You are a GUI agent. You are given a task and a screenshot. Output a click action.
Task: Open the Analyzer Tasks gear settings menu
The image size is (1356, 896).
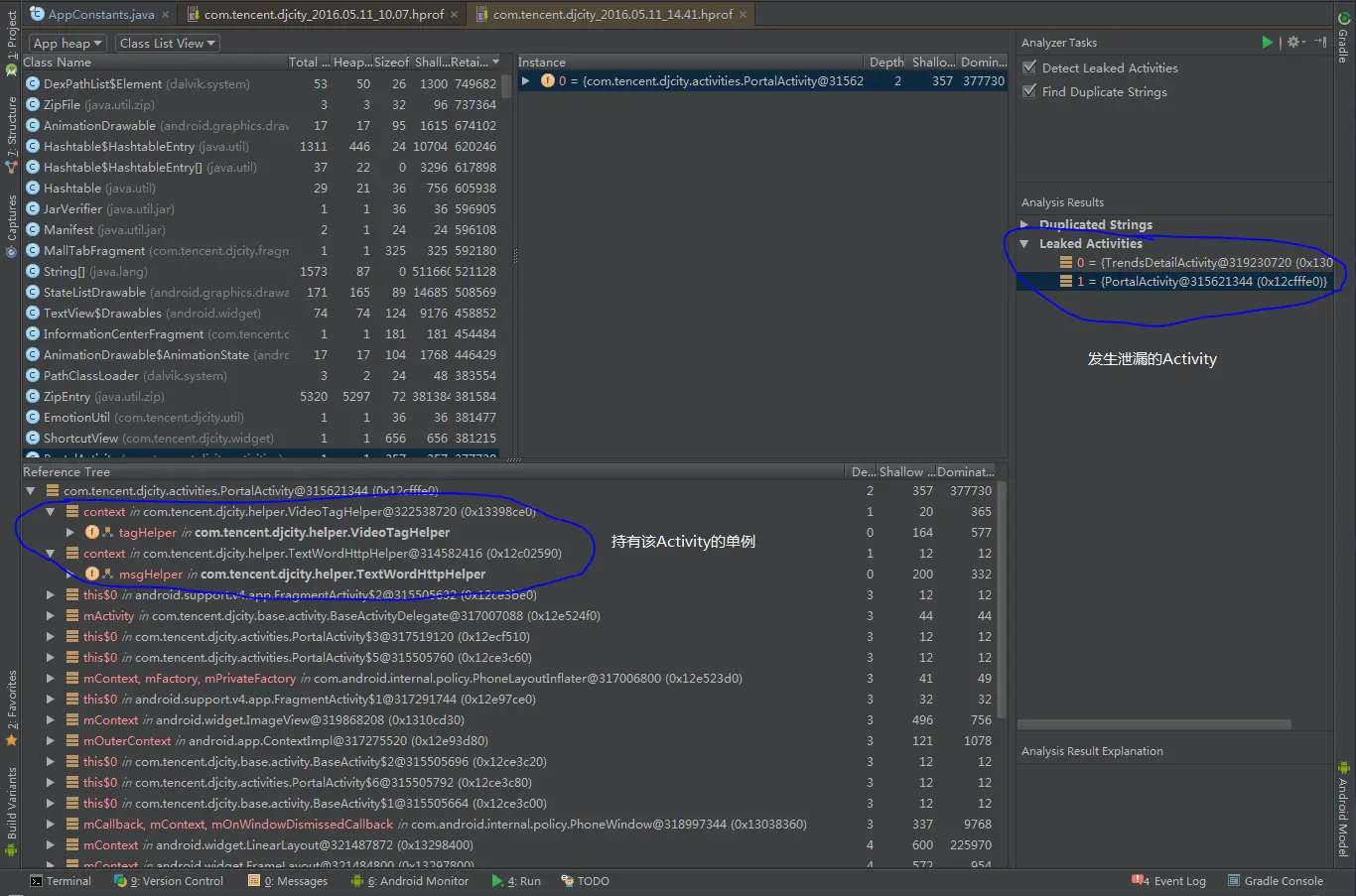tap(1295, 43)
